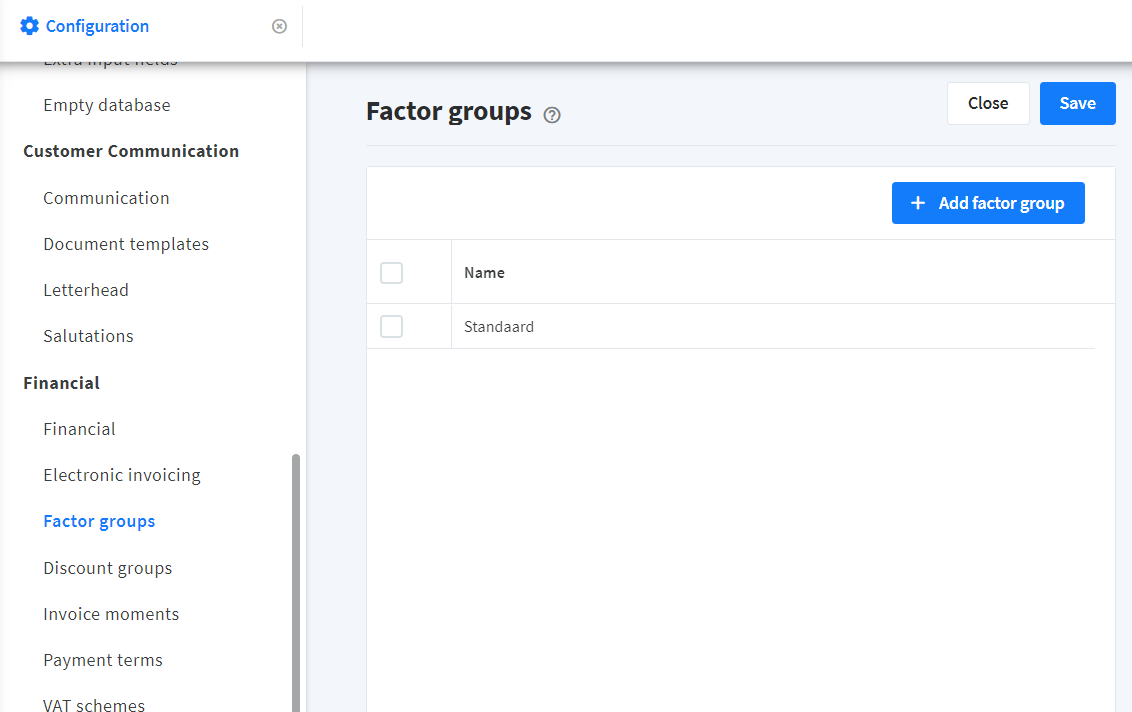Tick the checkbox for the Standaard row
Viewport: 1132px width, 712px height.
click(x=391, y=326)
